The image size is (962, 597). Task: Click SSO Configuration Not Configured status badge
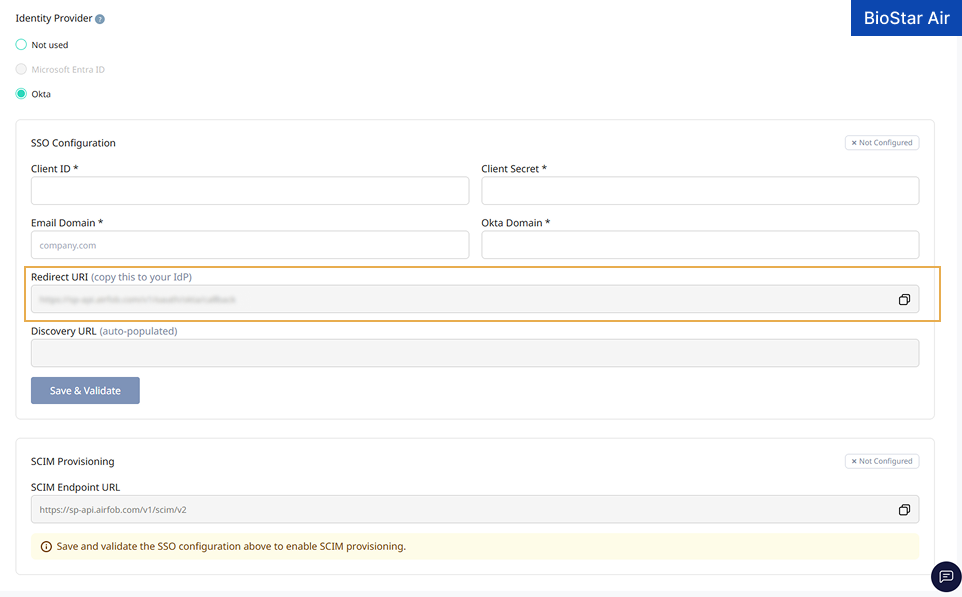coord(882,142)
